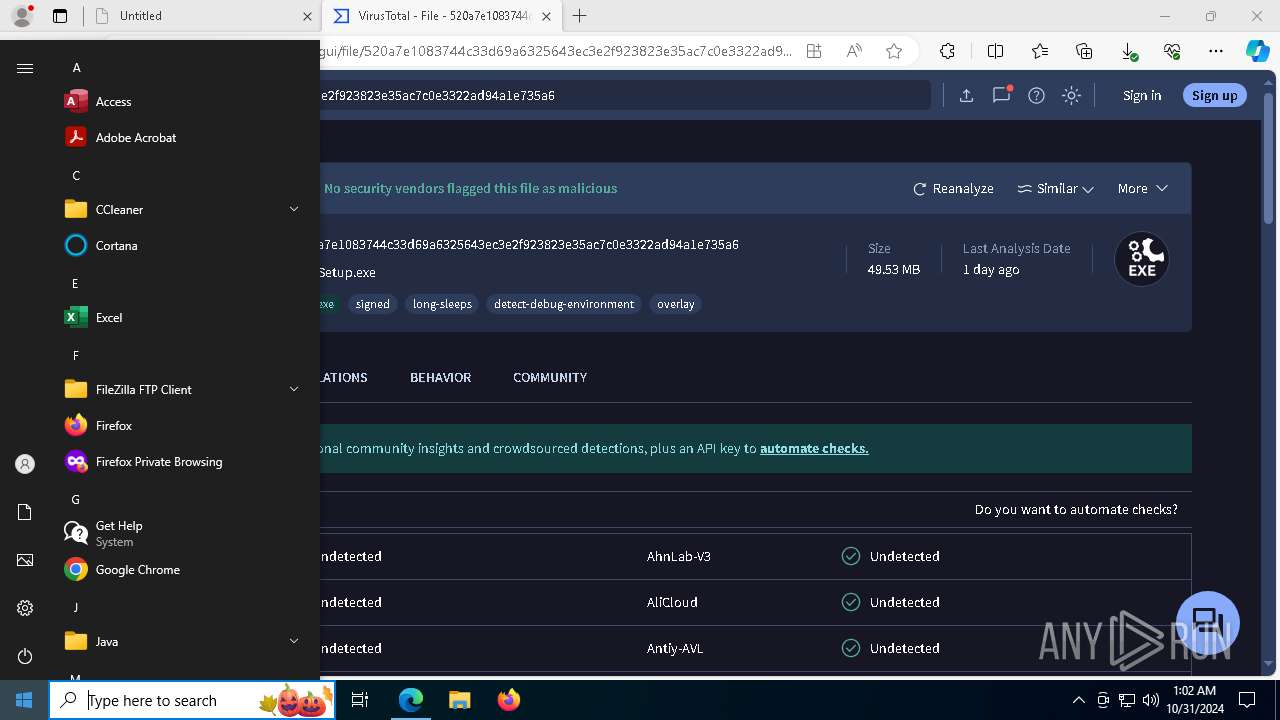Image resolution: width=1280 pixels, height=720 pixels.
Task: Open Edge favorites list
Action: pos(1040,51)
